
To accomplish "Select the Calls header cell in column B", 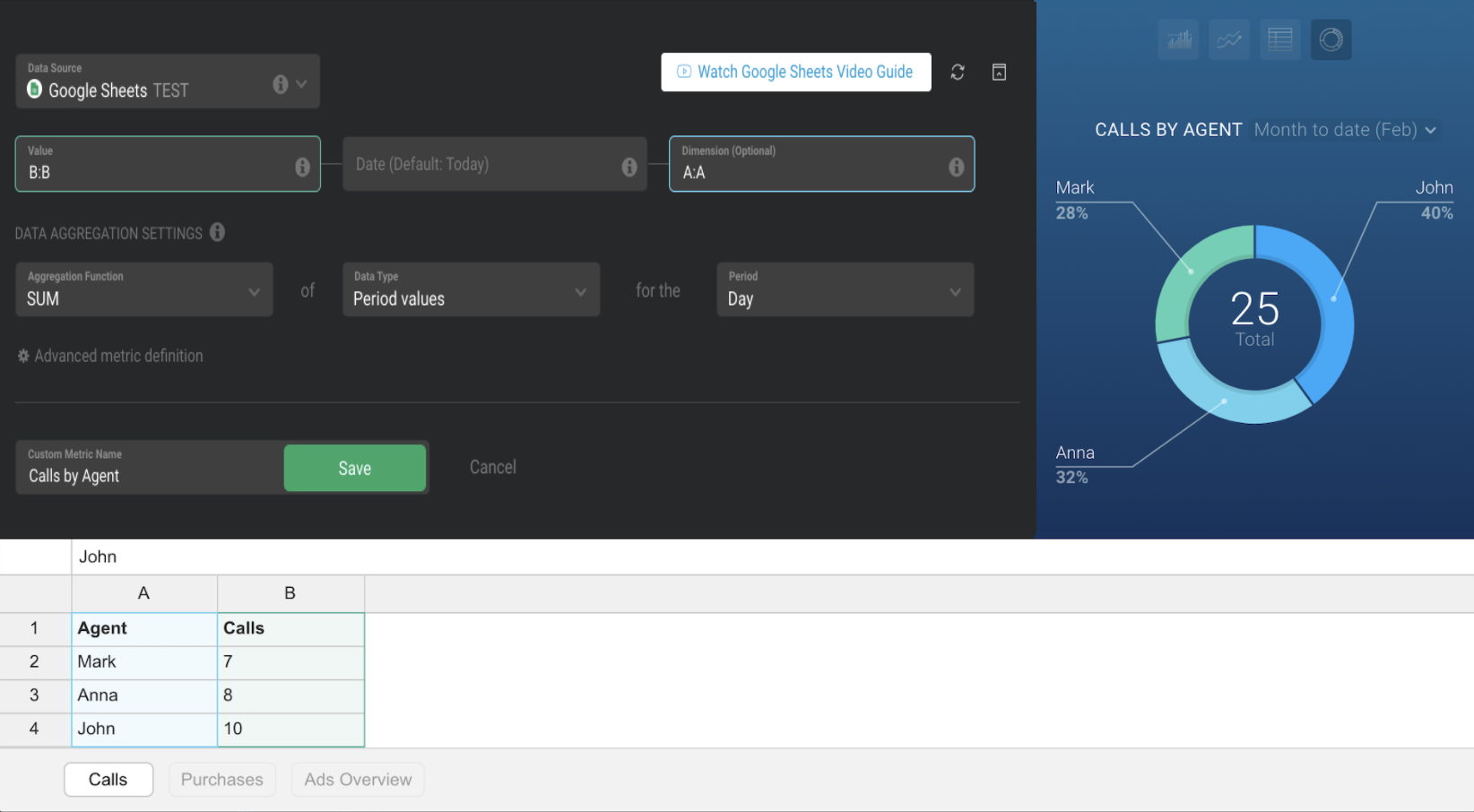I will (290, 628).
